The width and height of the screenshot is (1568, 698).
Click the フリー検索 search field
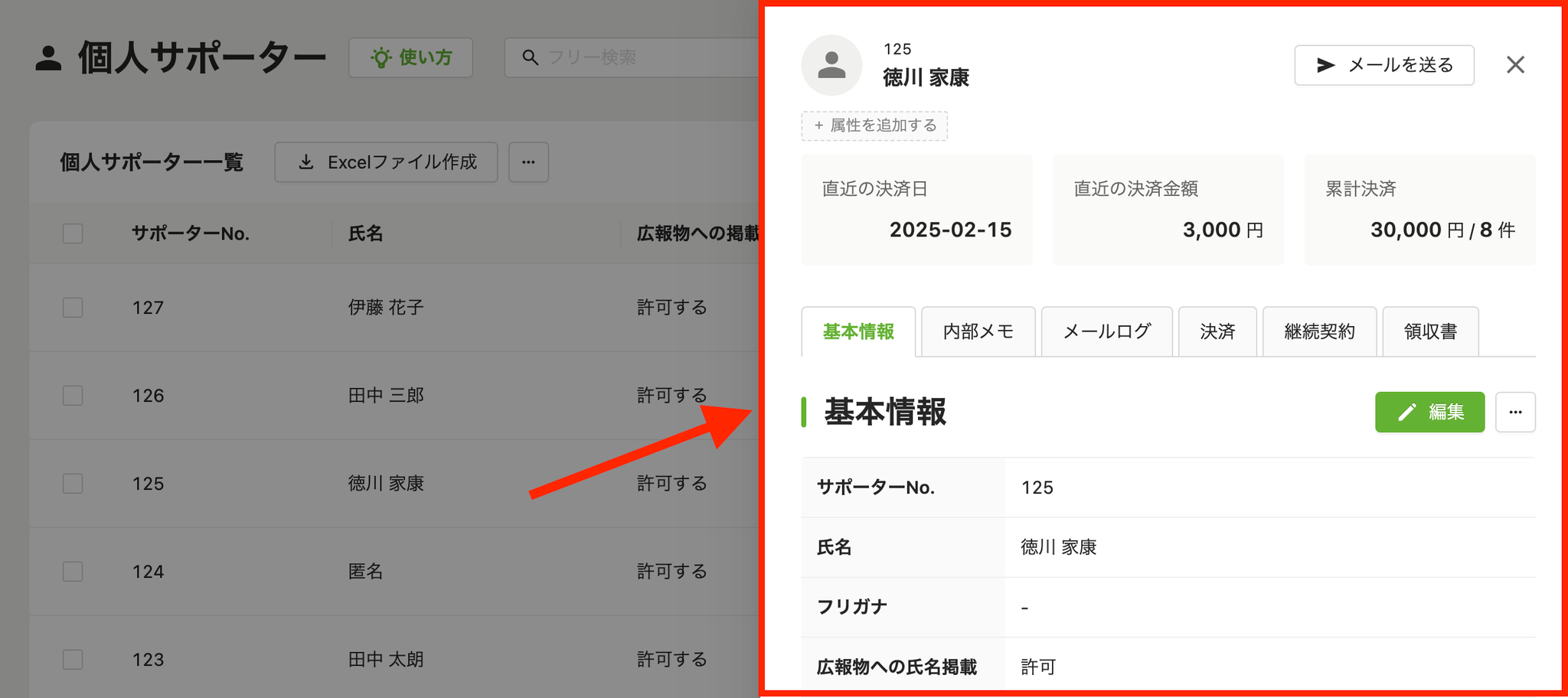tap(632, 57)
